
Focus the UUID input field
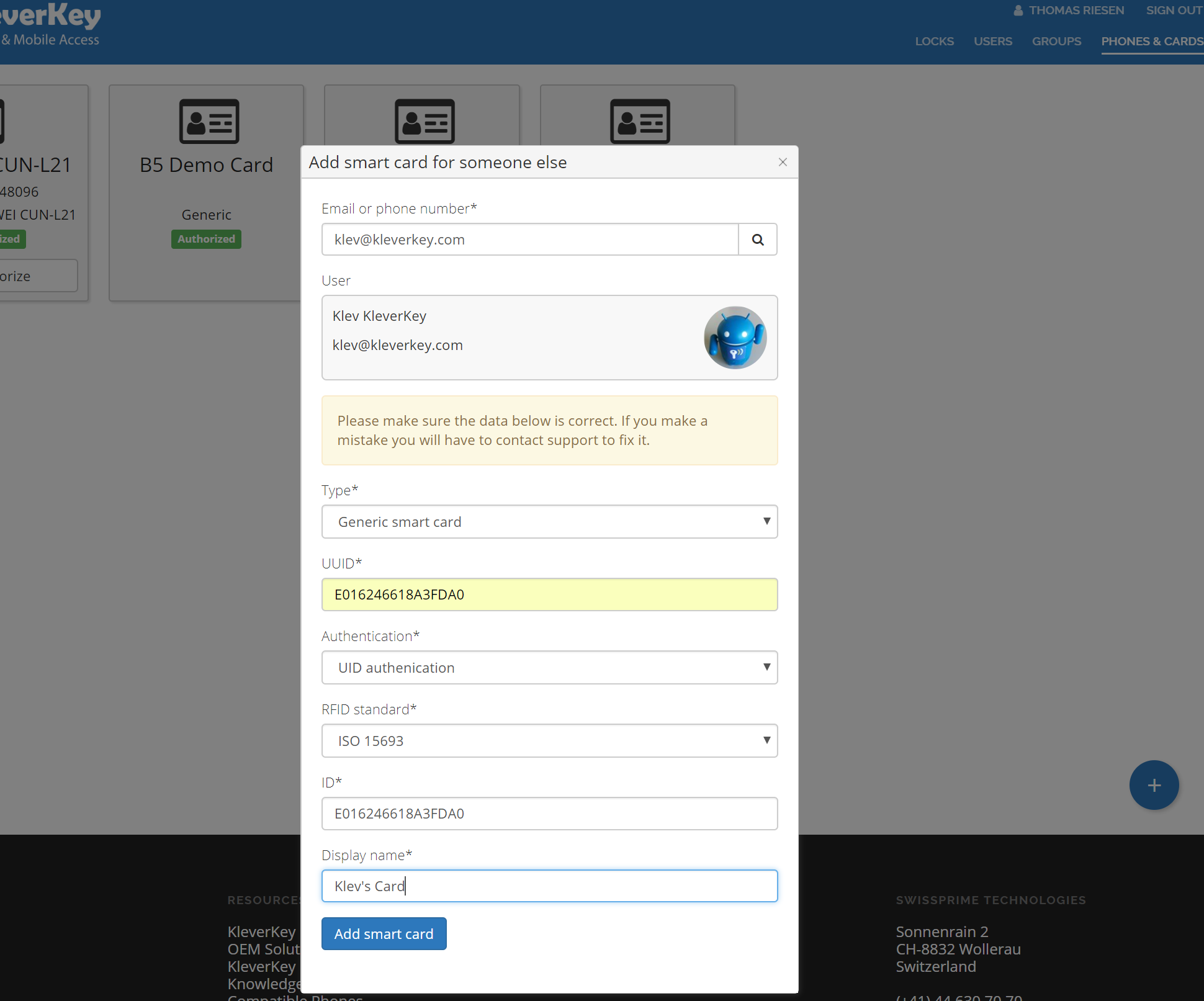coord(549,595)
